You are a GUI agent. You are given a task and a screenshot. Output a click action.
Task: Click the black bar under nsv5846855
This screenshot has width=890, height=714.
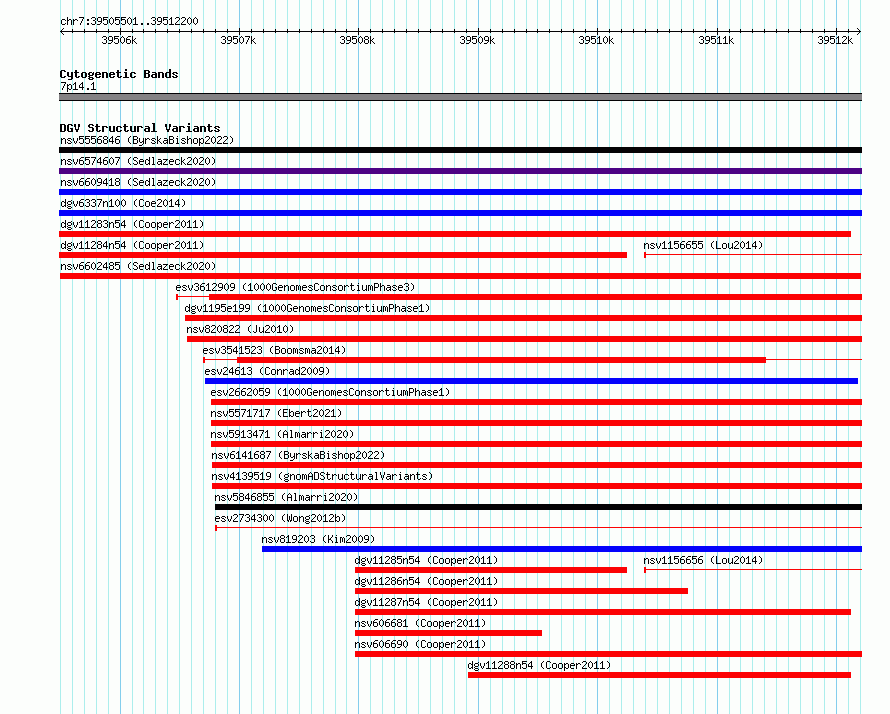point(538,507)
